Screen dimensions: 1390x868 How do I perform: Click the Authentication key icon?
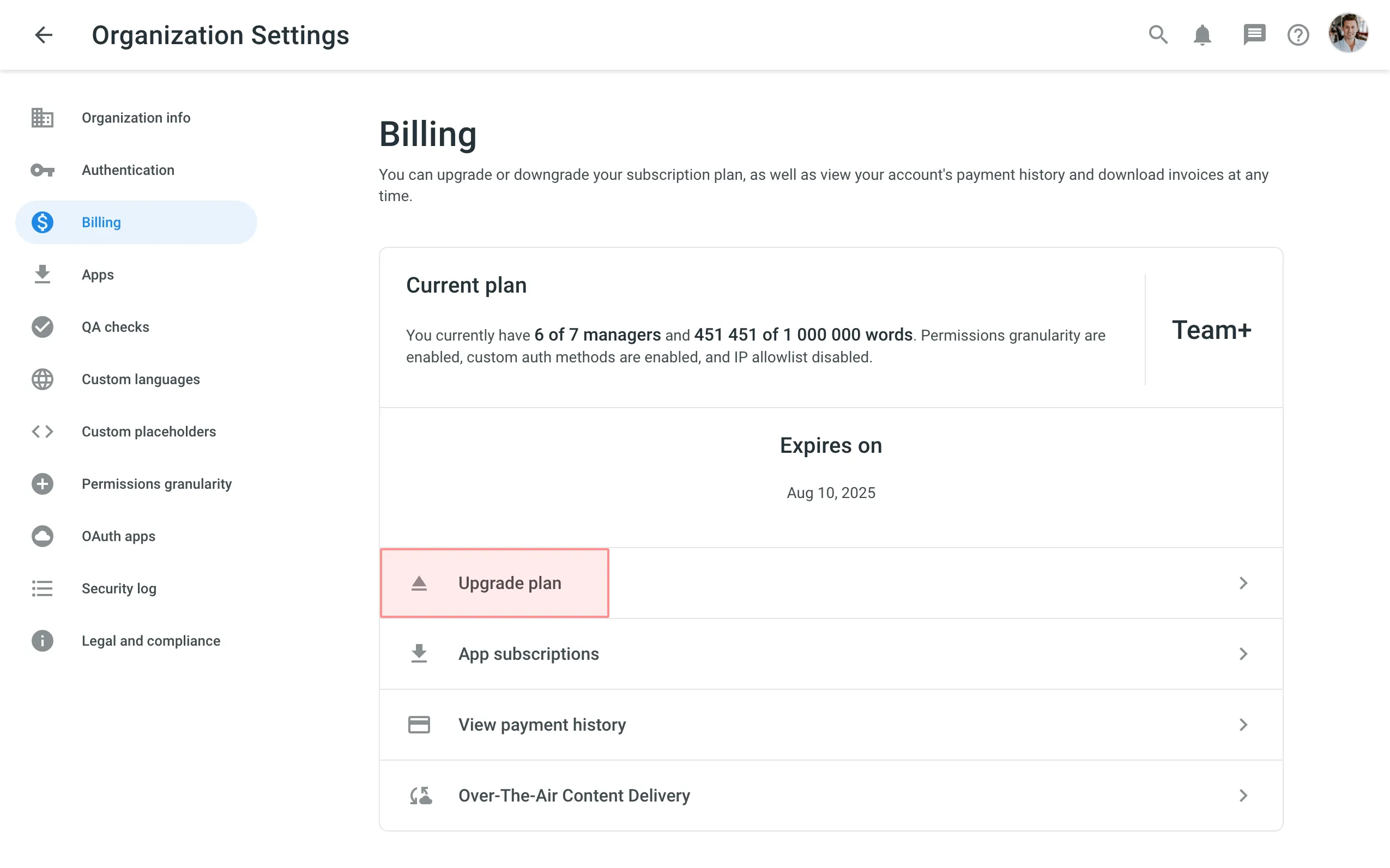click(41, 170)
